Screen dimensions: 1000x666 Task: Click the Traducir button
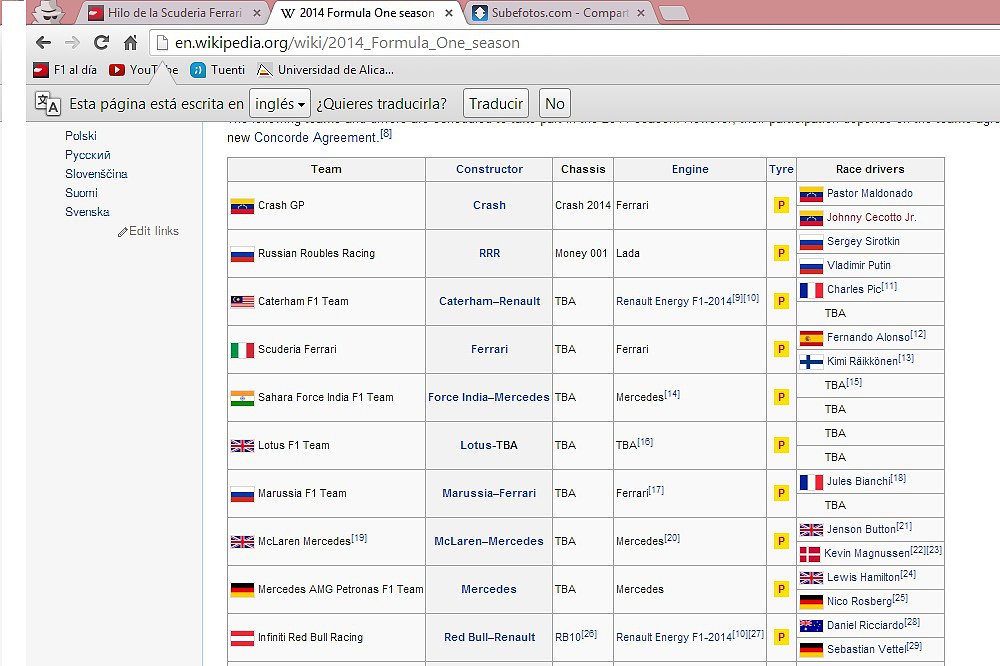click(496, 103)
